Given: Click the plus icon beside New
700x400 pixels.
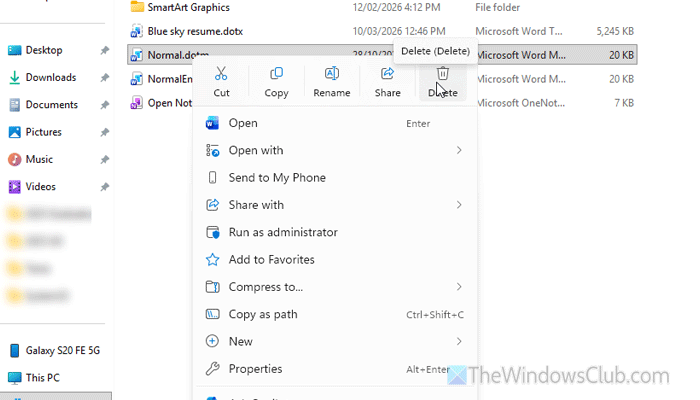Looking at the screenshot, I should point(212,342).
